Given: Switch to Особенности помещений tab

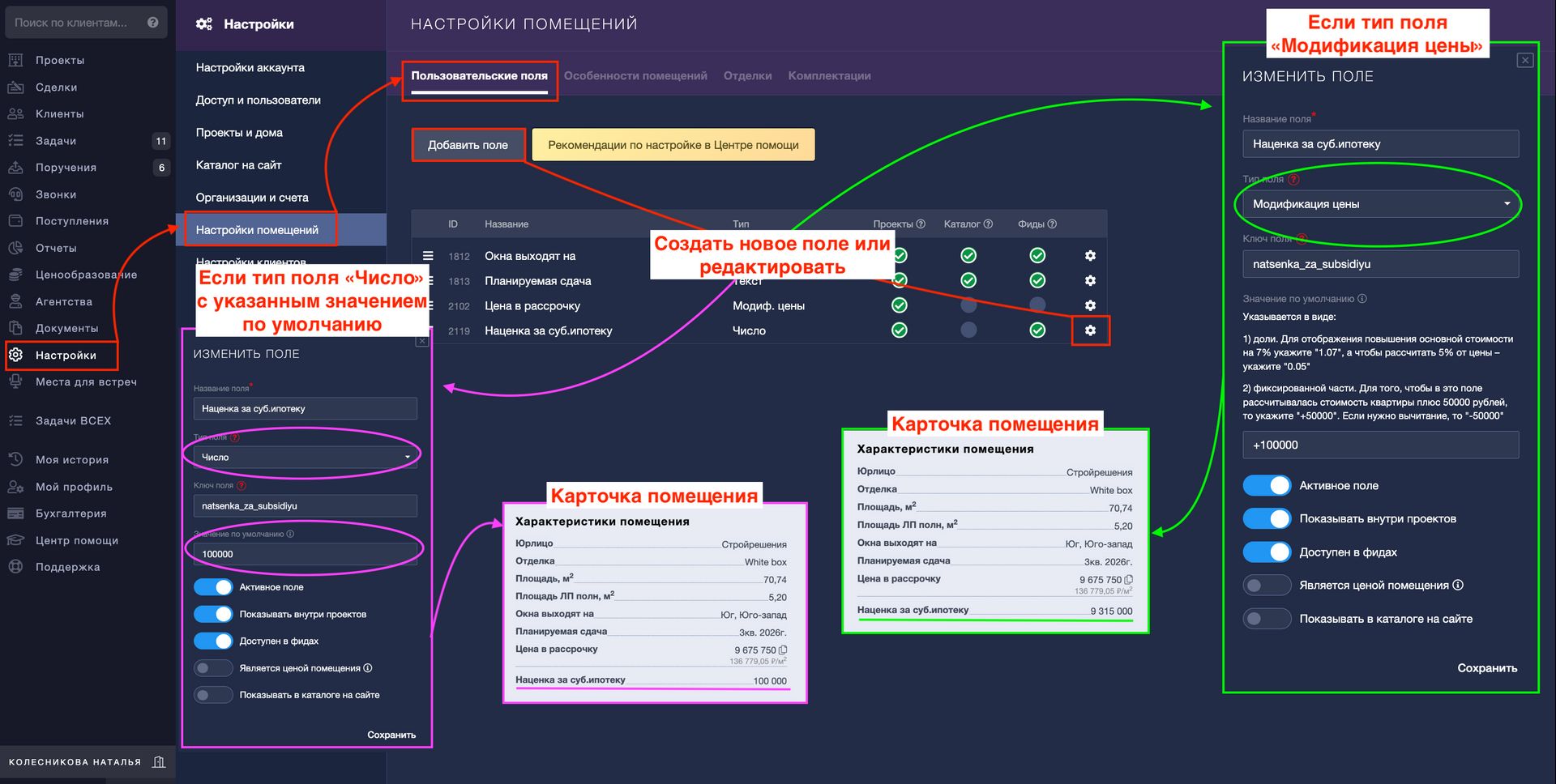Looking at the screenshot, I should click(635, 76).
